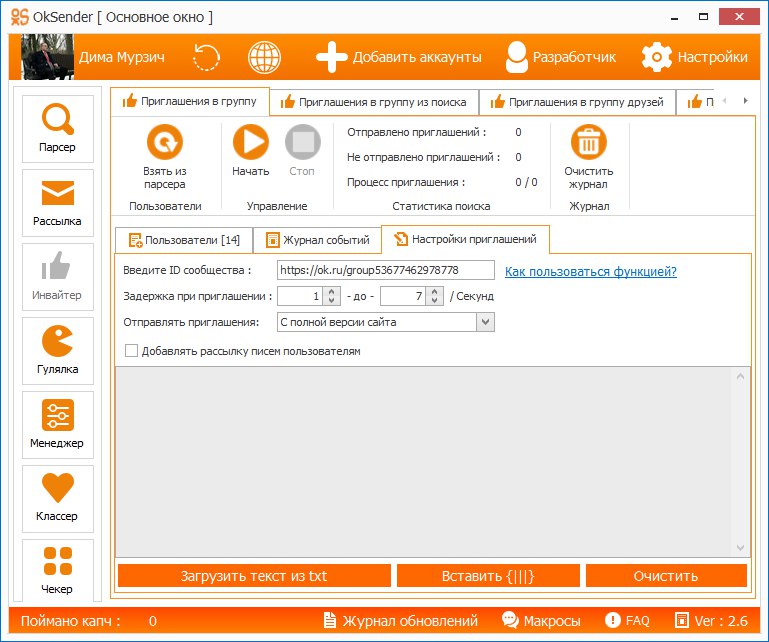
Task: Click Загрузить текст из txt button
Action: coord(254,576)
